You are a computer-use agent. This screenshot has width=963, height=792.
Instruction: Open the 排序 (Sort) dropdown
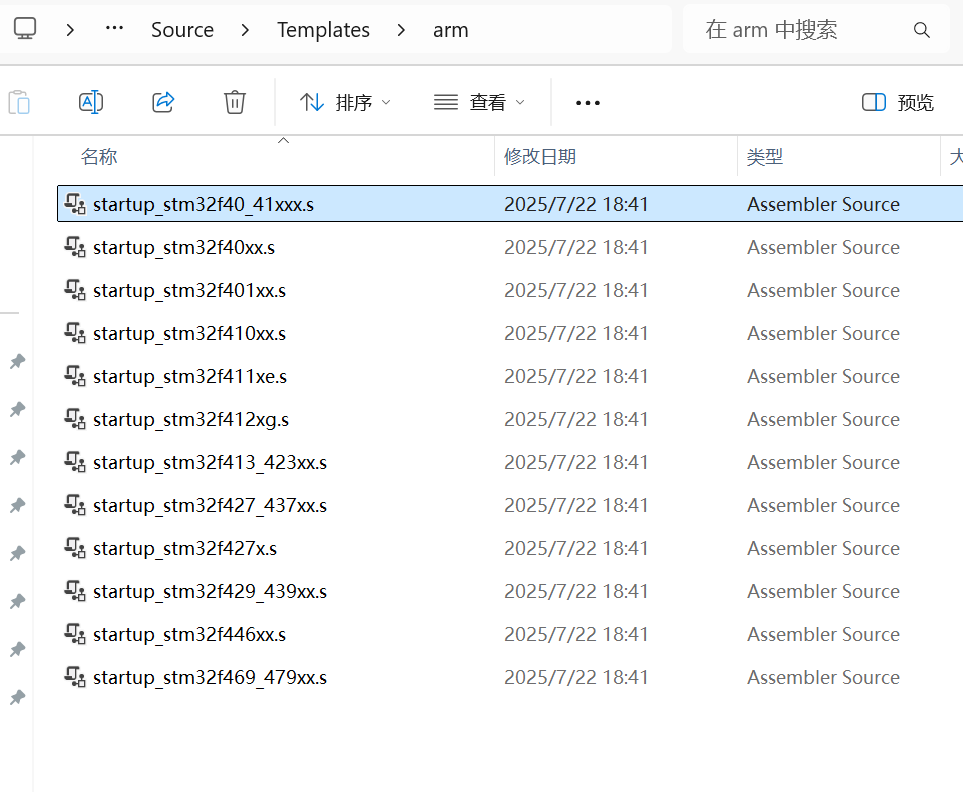[344, 101]
